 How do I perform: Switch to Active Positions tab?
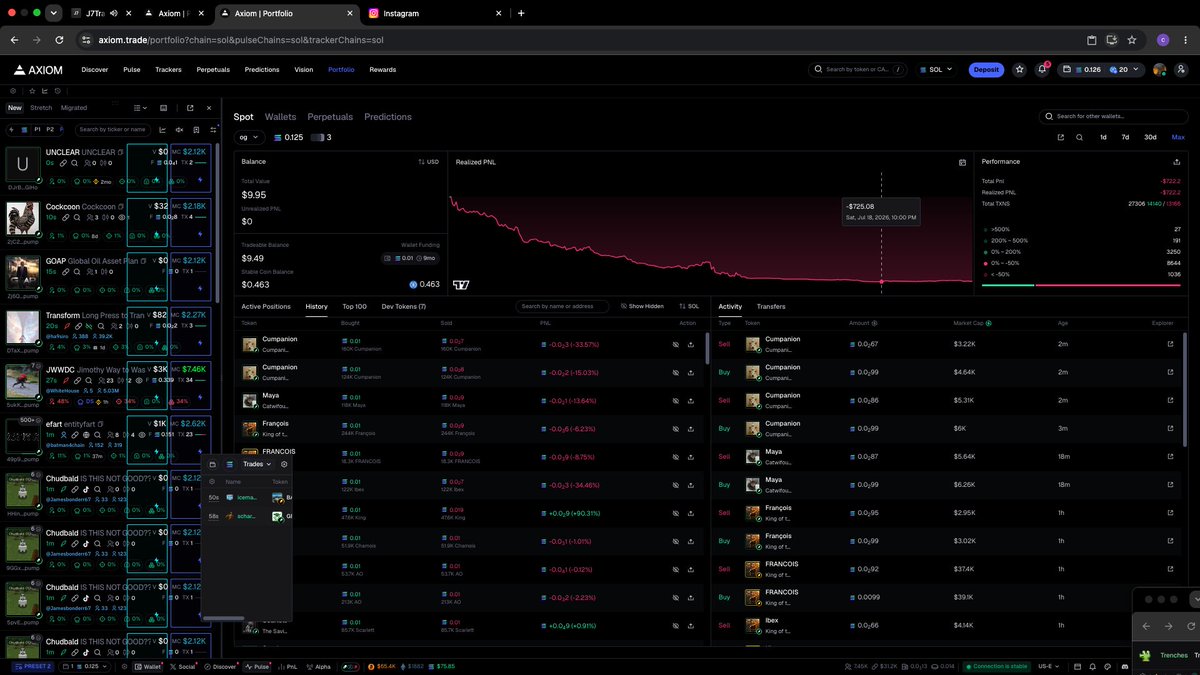pyautogui.click(x=266, y=306)
